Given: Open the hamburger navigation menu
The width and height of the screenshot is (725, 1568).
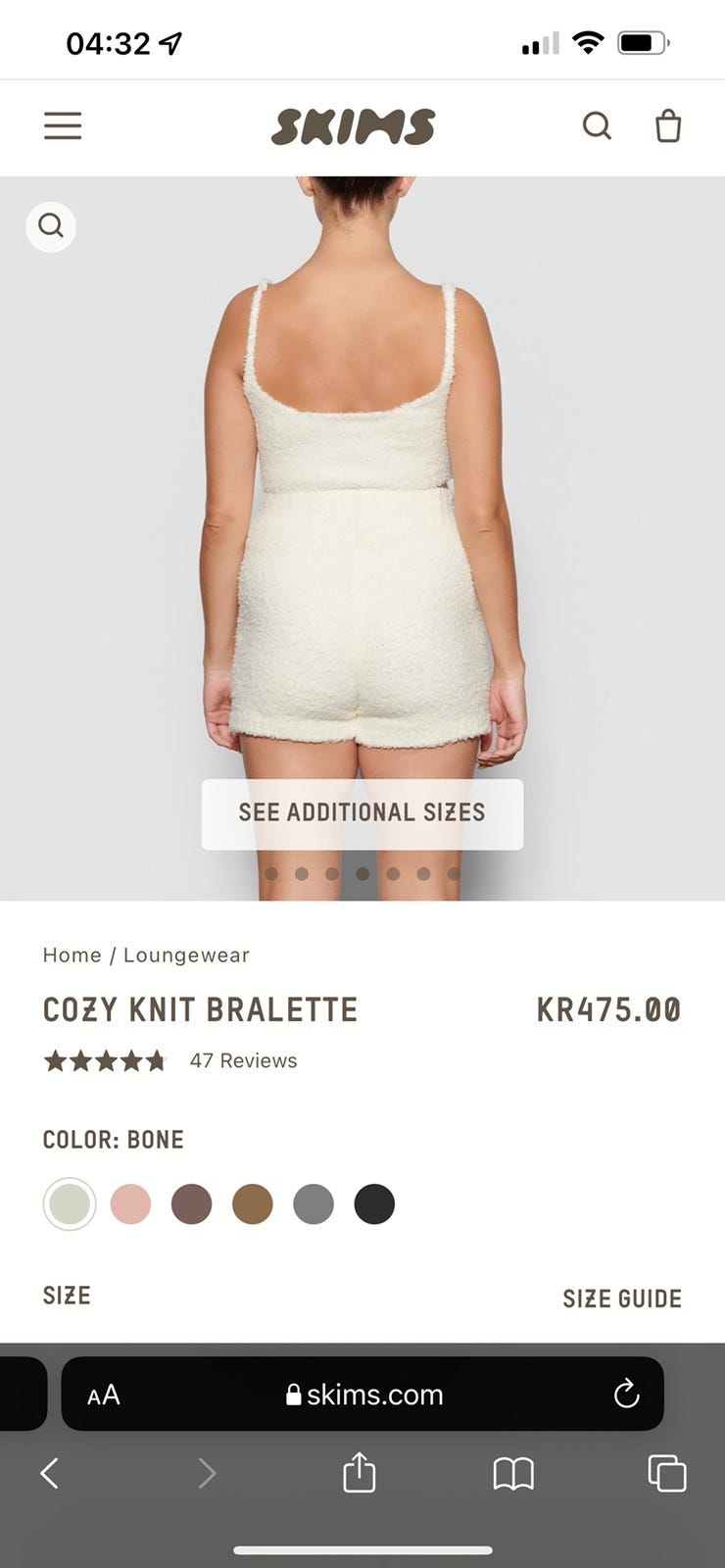Looking at the screenshot, I should (63, 125).
